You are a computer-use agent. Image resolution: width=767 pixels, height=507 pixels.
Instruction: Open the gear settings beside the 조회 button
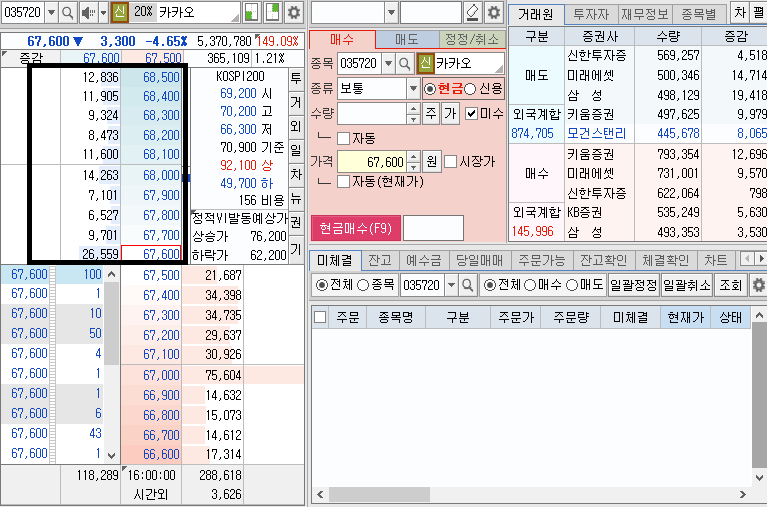click(x=758, y=285)
